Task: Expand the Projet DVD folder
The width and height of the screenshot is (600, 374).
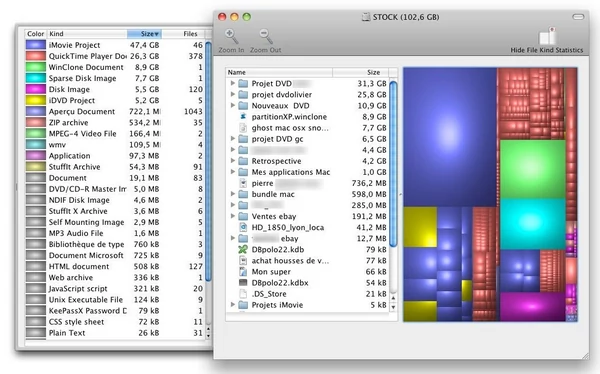Action: tap(233, 83)
